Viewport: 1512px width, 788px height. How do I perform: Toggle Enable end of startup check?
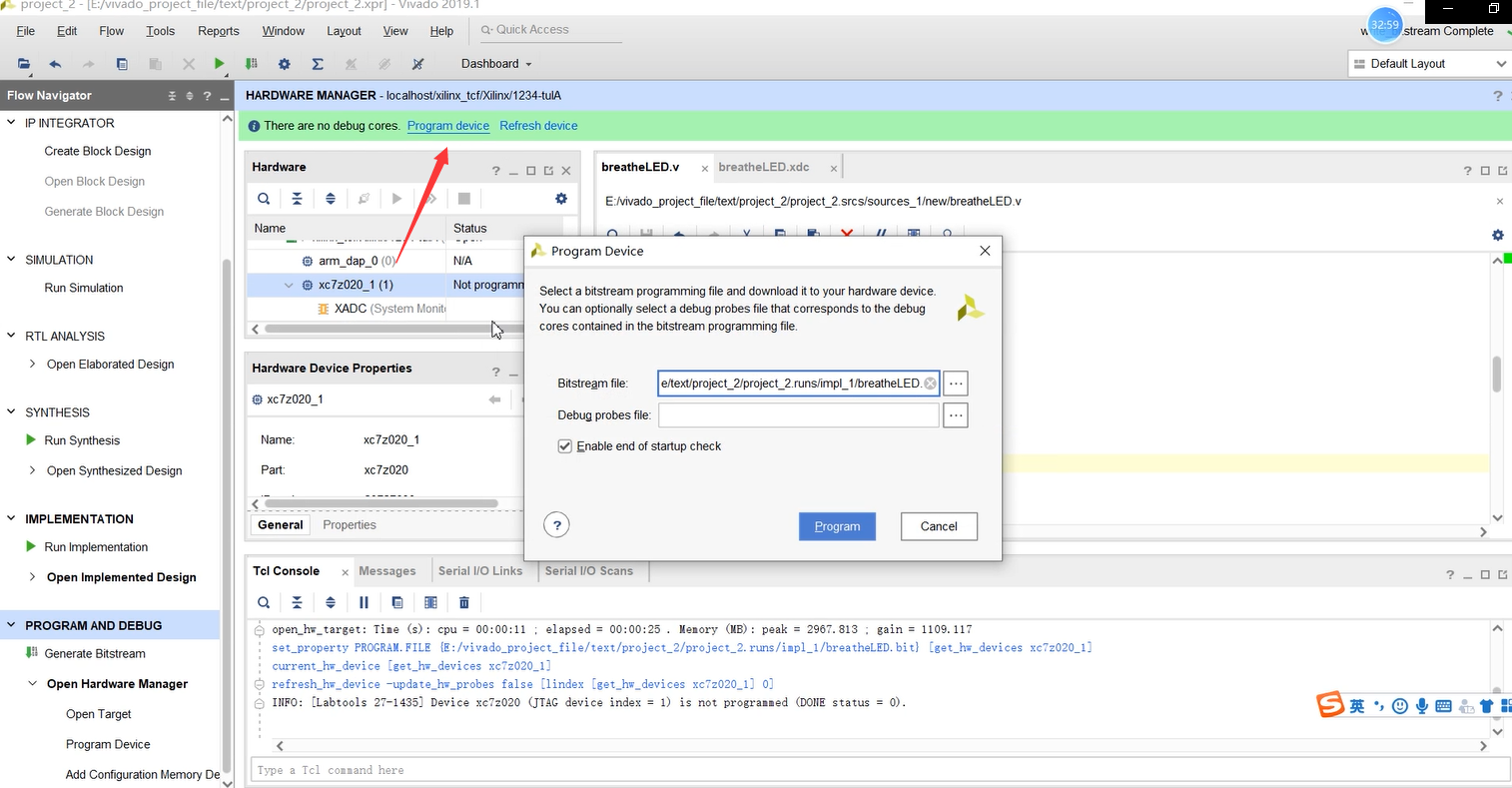(x=565, y=446)
